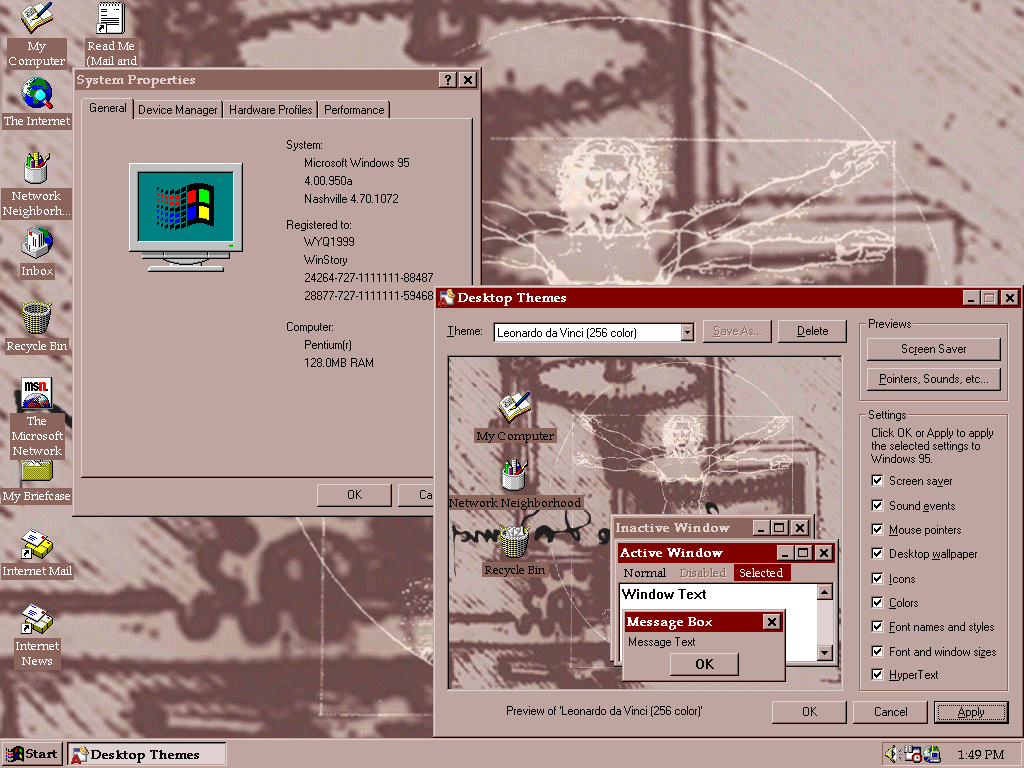Click the Windows monitor logo image

[186, 217]
